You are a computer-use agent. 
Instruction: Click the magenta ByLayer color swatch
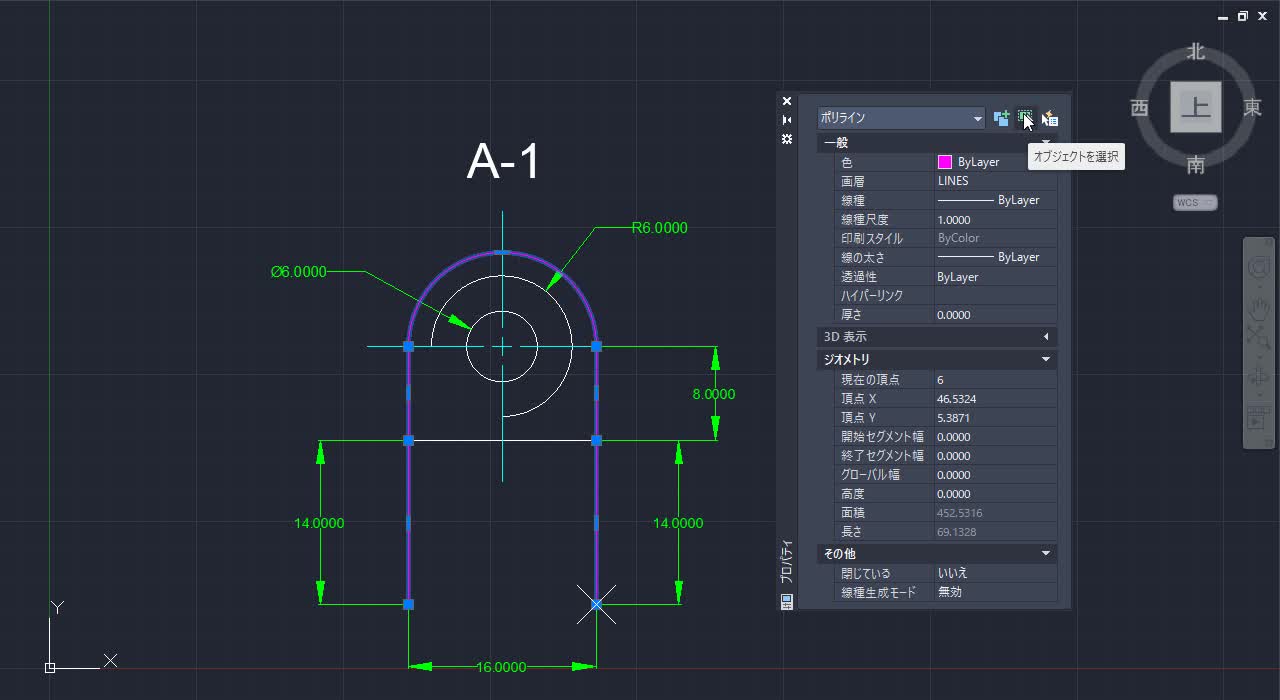click(944, 161)
